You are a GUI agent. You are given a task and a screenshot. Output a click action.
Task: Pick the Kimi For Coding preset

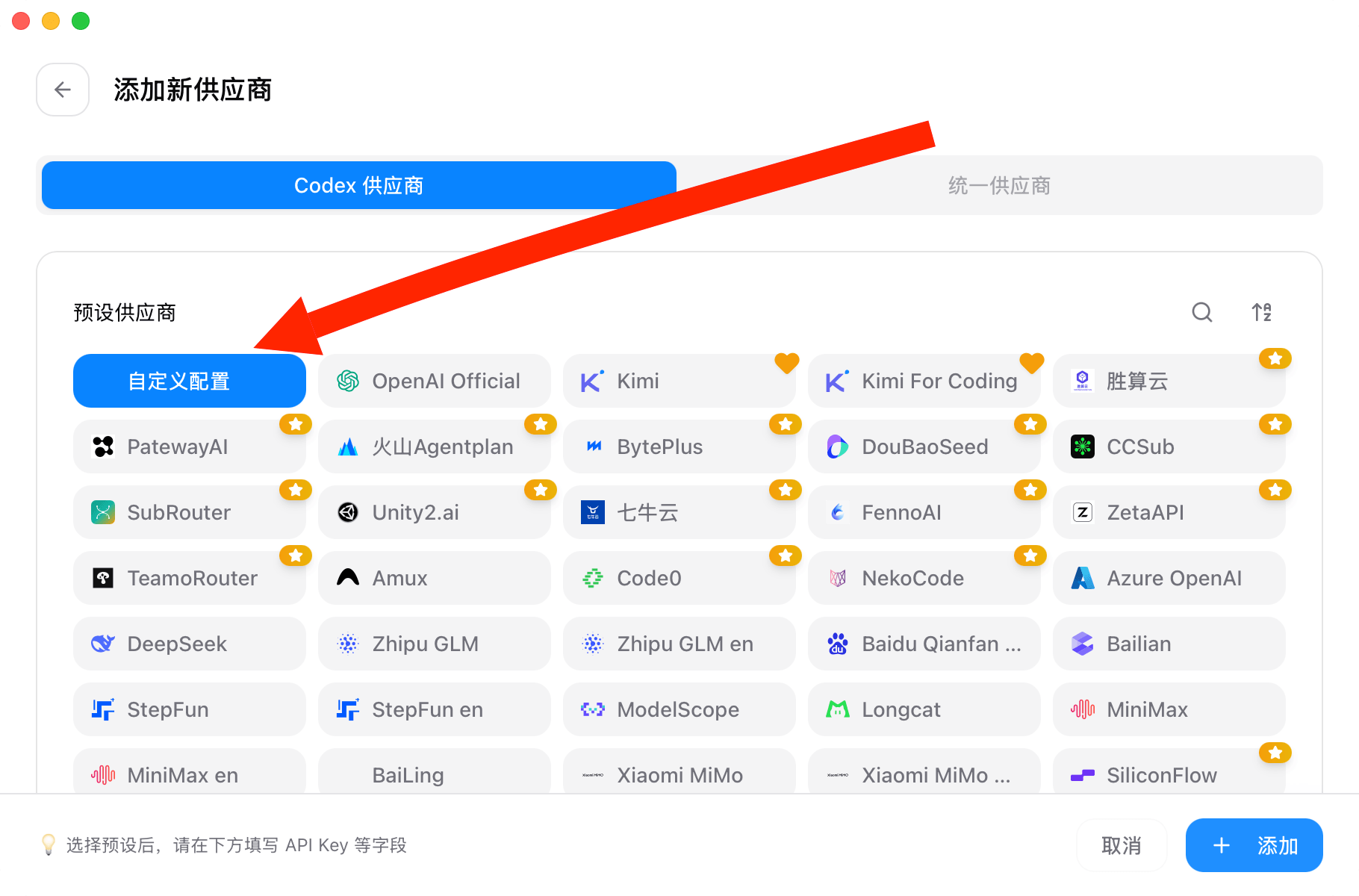tap(924, 381)
